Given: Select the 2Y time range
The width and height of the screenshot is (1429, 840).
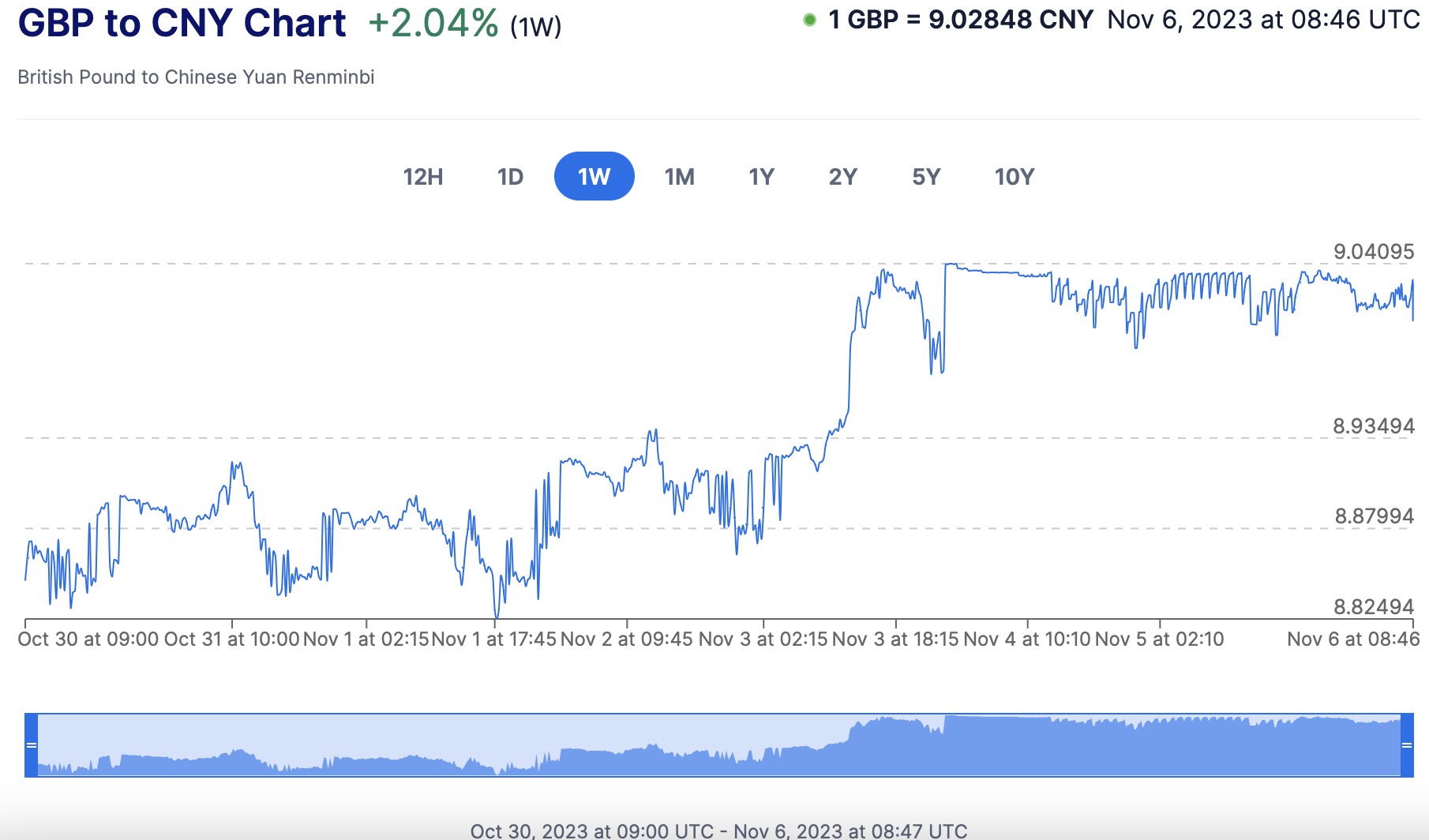Looking at the screenshot, I should [x=842, y=177].
